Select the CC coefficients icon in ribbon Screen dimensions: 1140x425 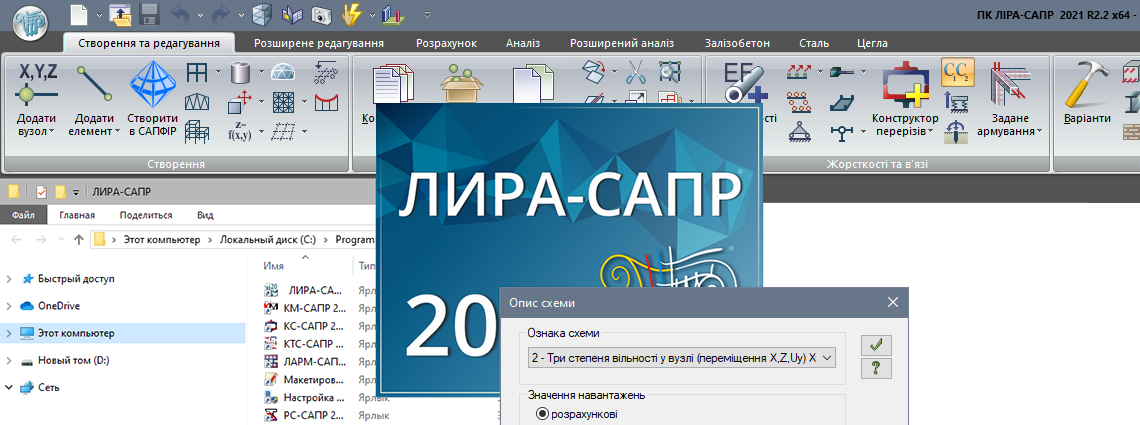click(x=957, y=73)
